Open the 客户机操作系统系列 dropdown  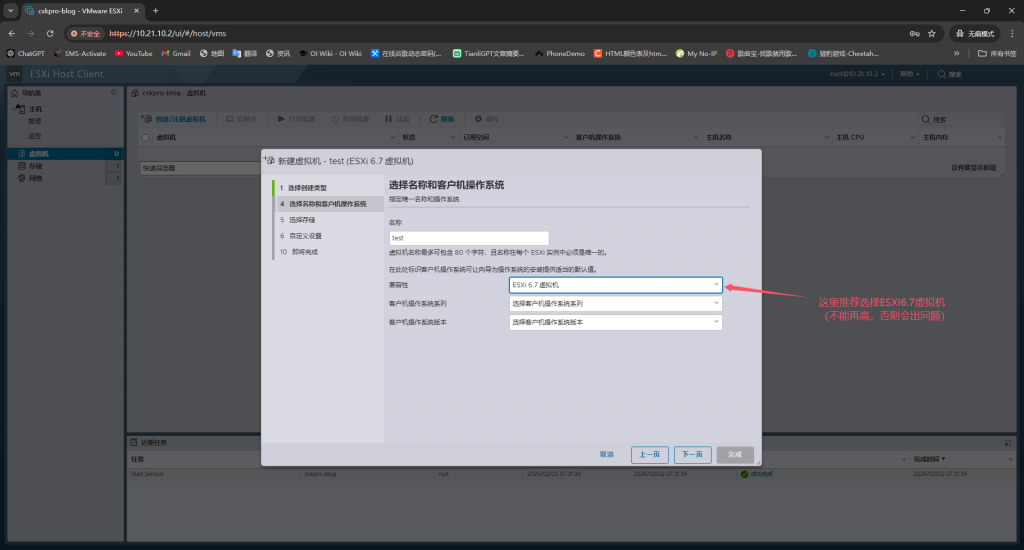click(615, 303)
